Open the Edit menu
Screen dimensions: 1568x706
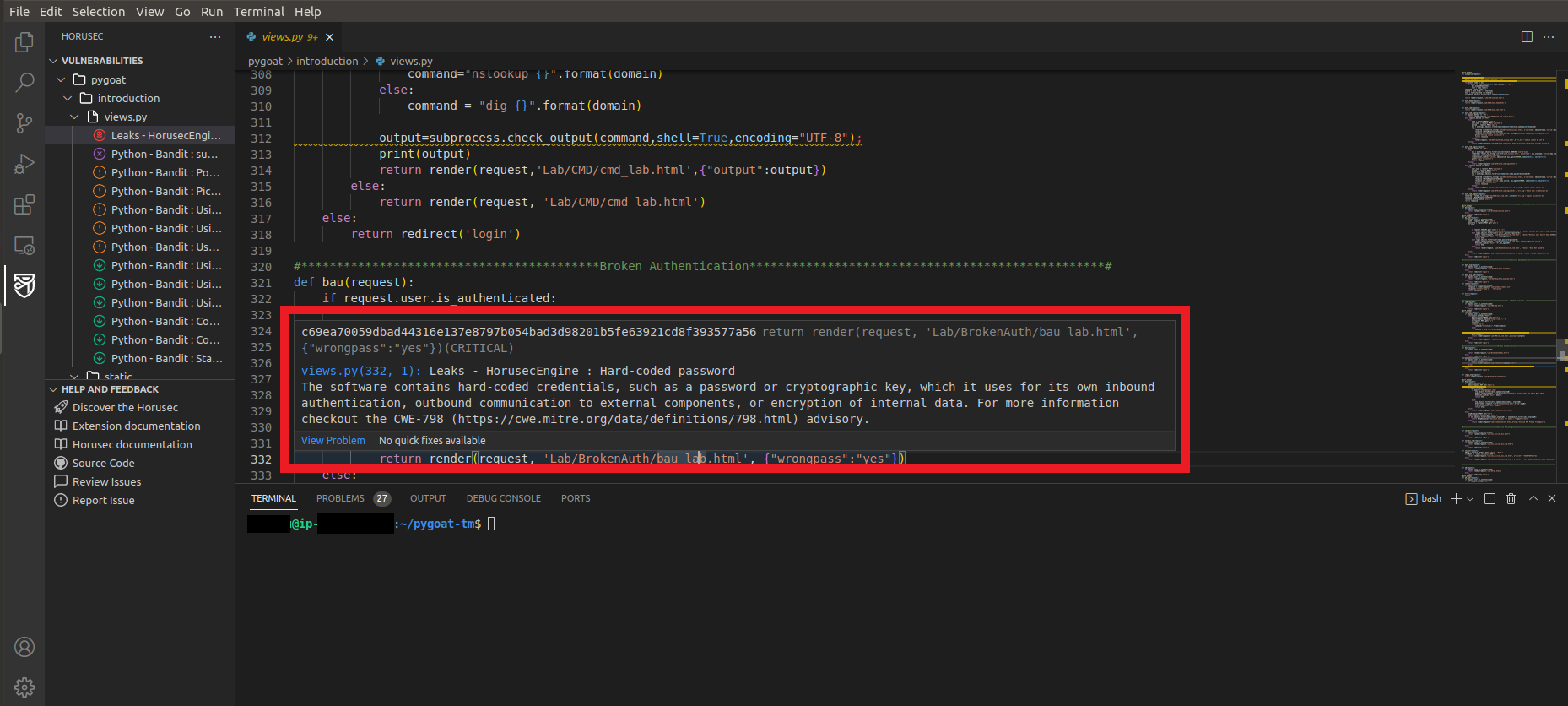[51, 11]
